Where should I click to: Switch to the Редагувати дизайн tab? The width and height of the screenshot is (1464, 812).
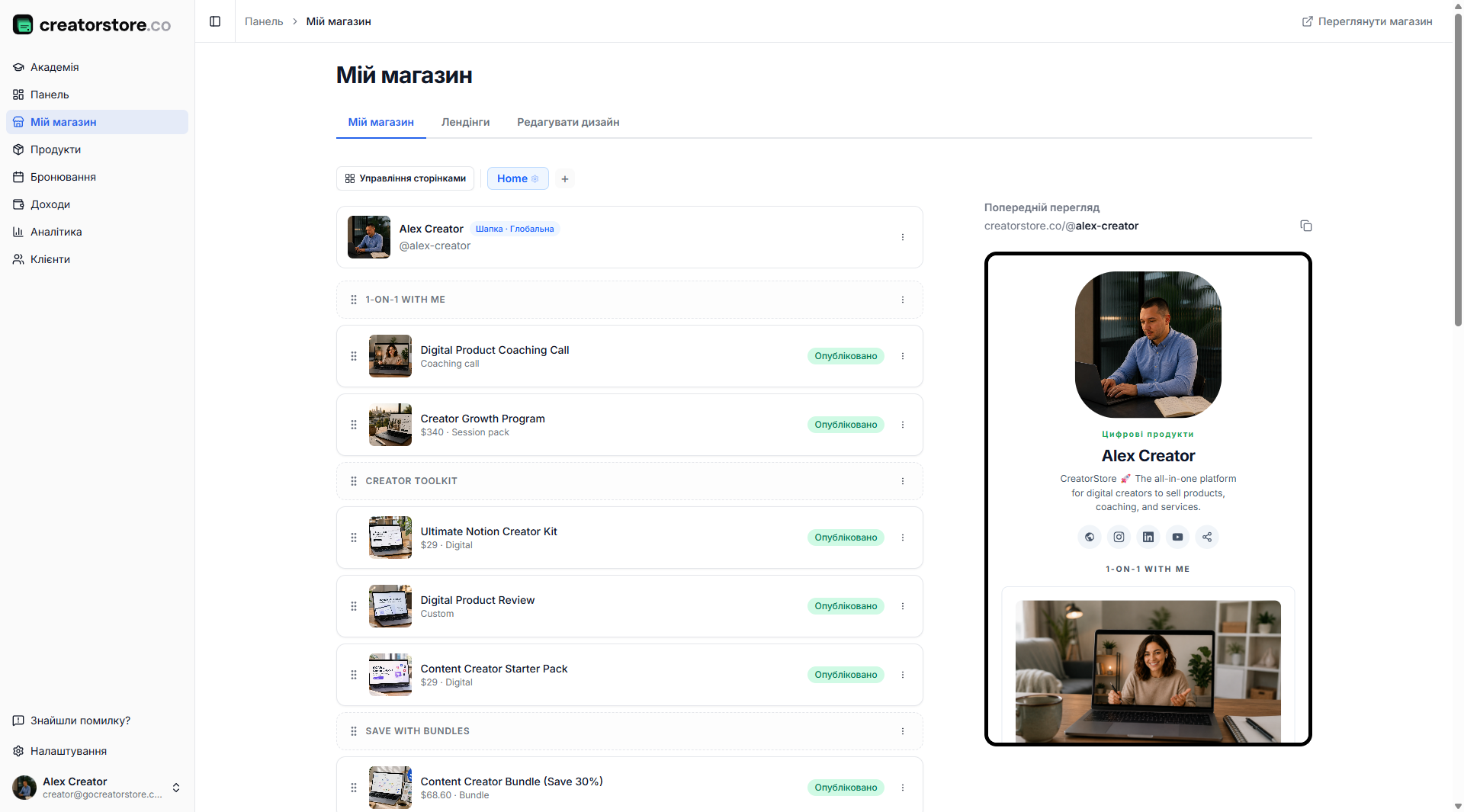coord(568,122)
